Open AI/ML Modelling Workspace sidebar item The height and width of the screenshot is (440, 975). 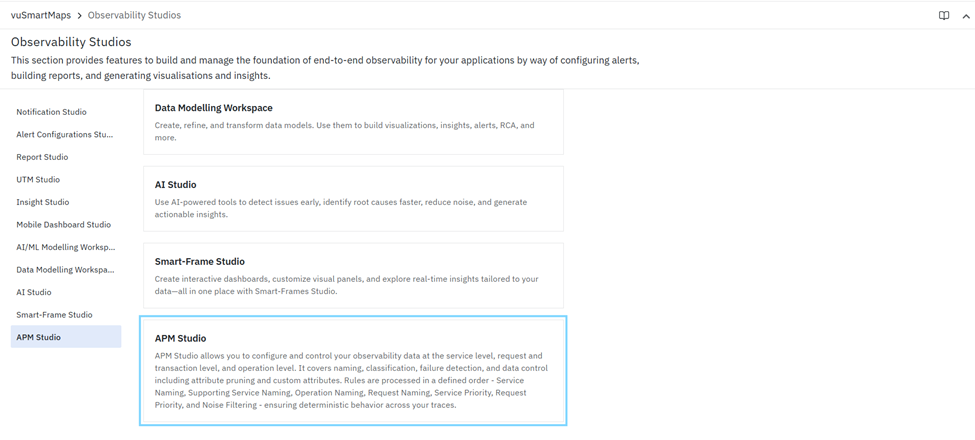(66, 247)
